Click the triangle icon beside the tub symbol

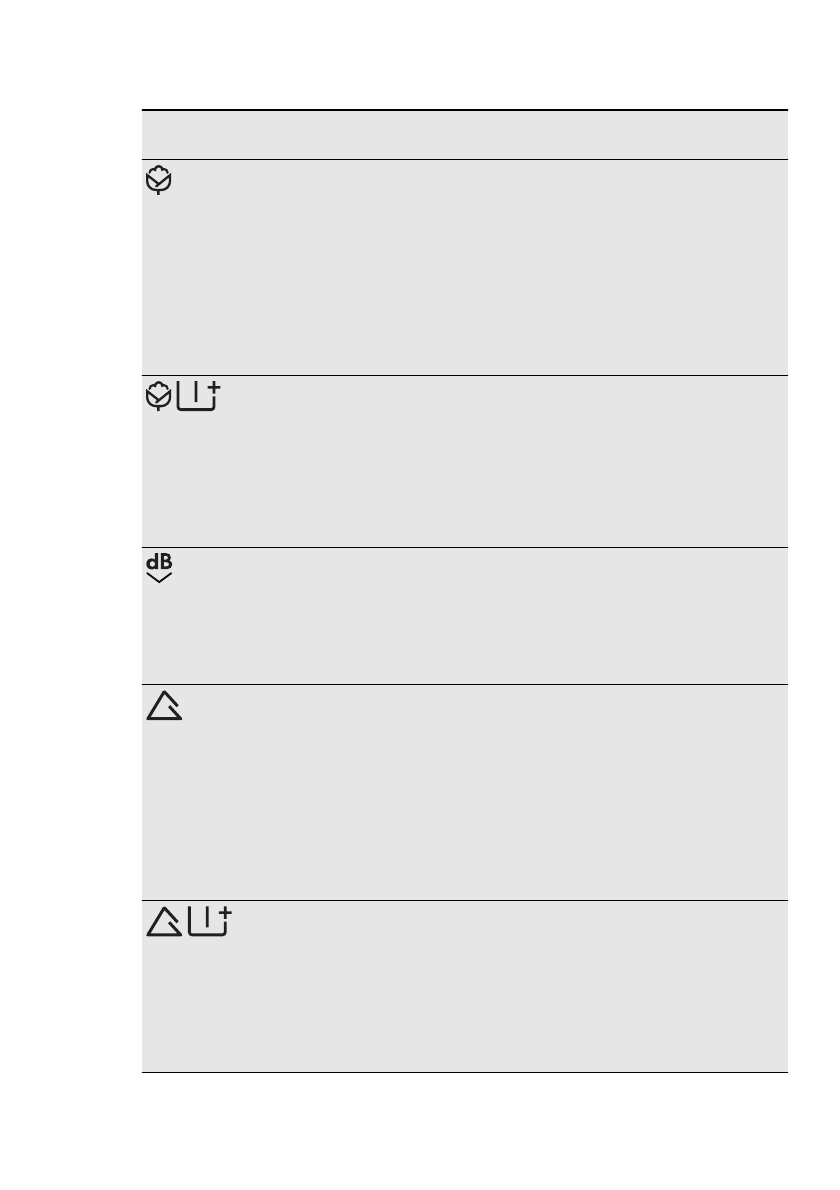(x=162, y=922)
